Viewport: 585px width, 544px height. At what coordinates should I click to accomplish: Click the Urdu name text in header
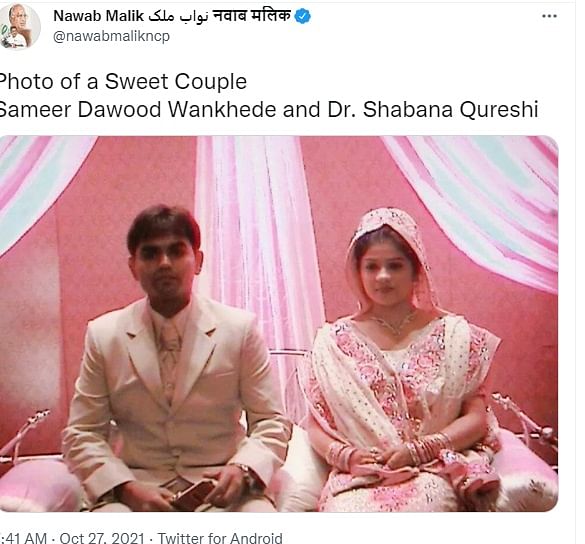coord(178,17)
